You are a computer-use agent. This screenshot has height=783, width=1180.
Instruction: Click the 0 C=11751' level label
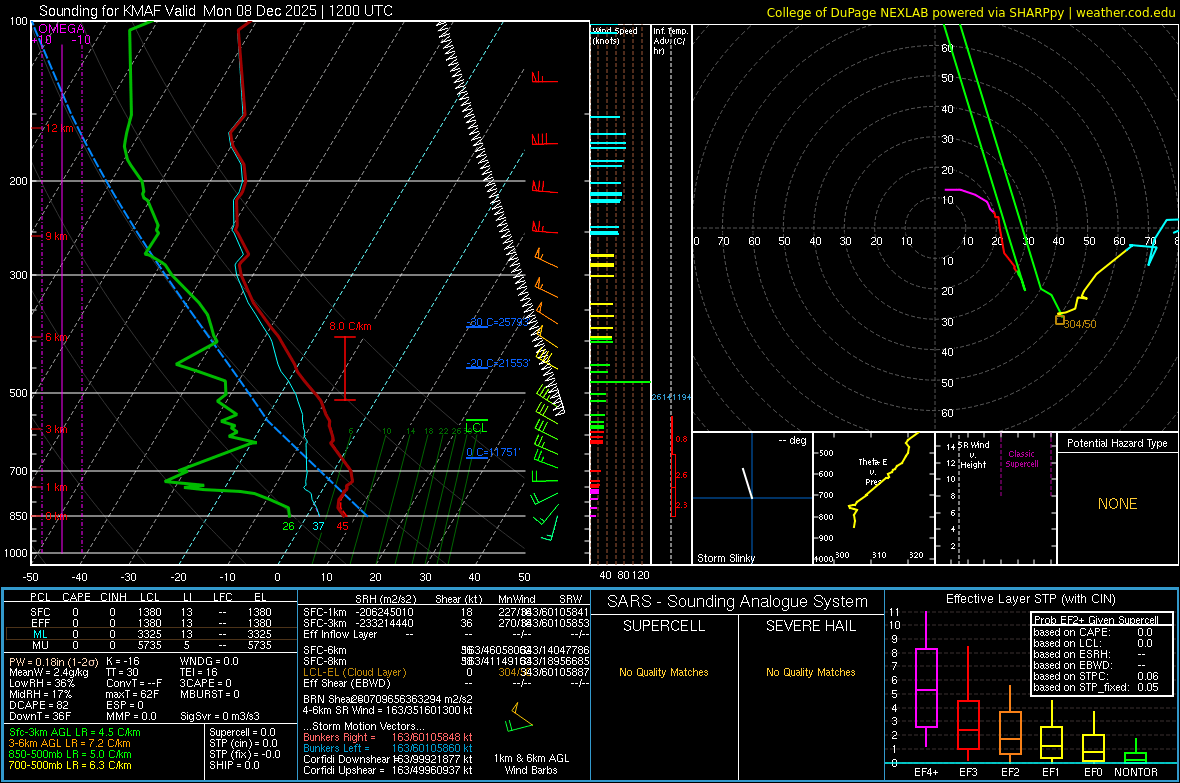(493, 452)
